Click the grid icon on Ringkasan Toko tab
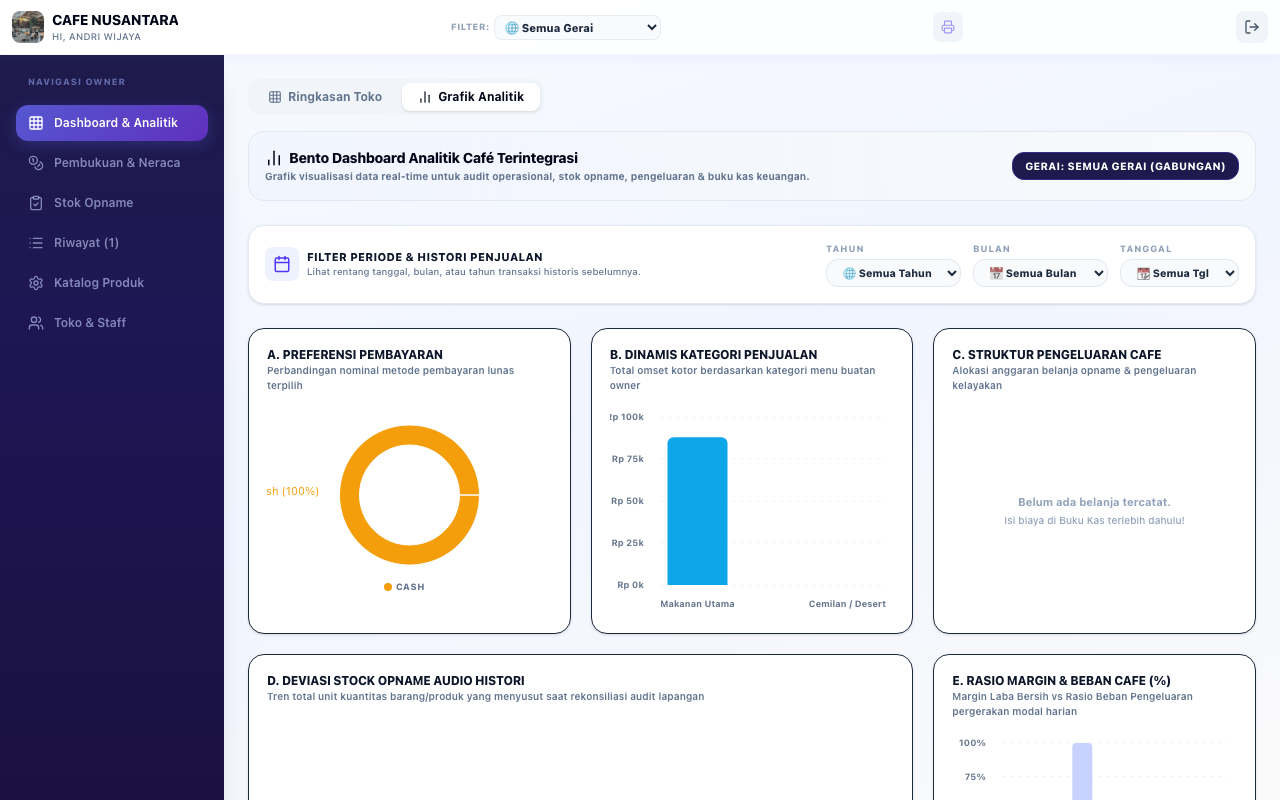 click(x=275, y=97)
